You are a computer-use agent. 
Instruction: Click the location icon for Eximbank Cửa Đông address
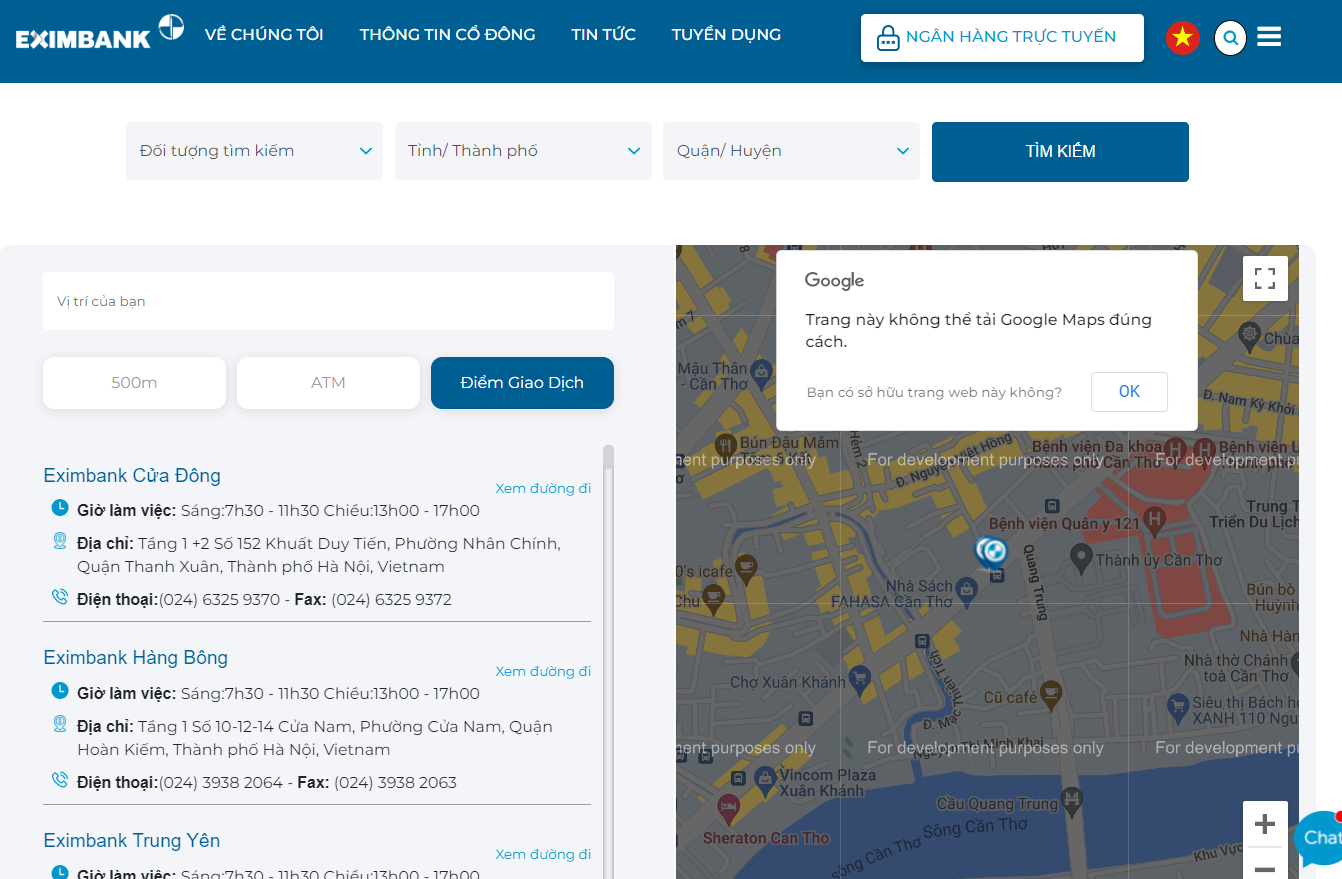click(60, 541)
